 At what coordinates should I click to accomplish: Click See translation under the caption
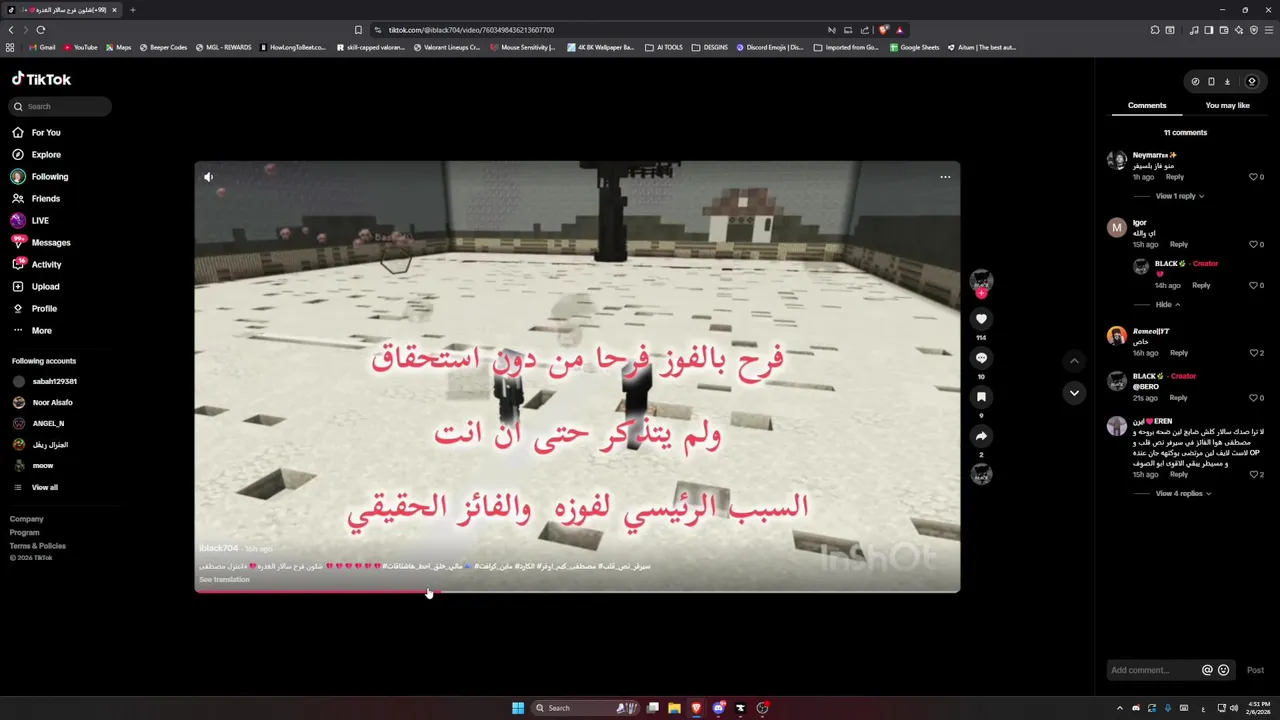(224, 580)
